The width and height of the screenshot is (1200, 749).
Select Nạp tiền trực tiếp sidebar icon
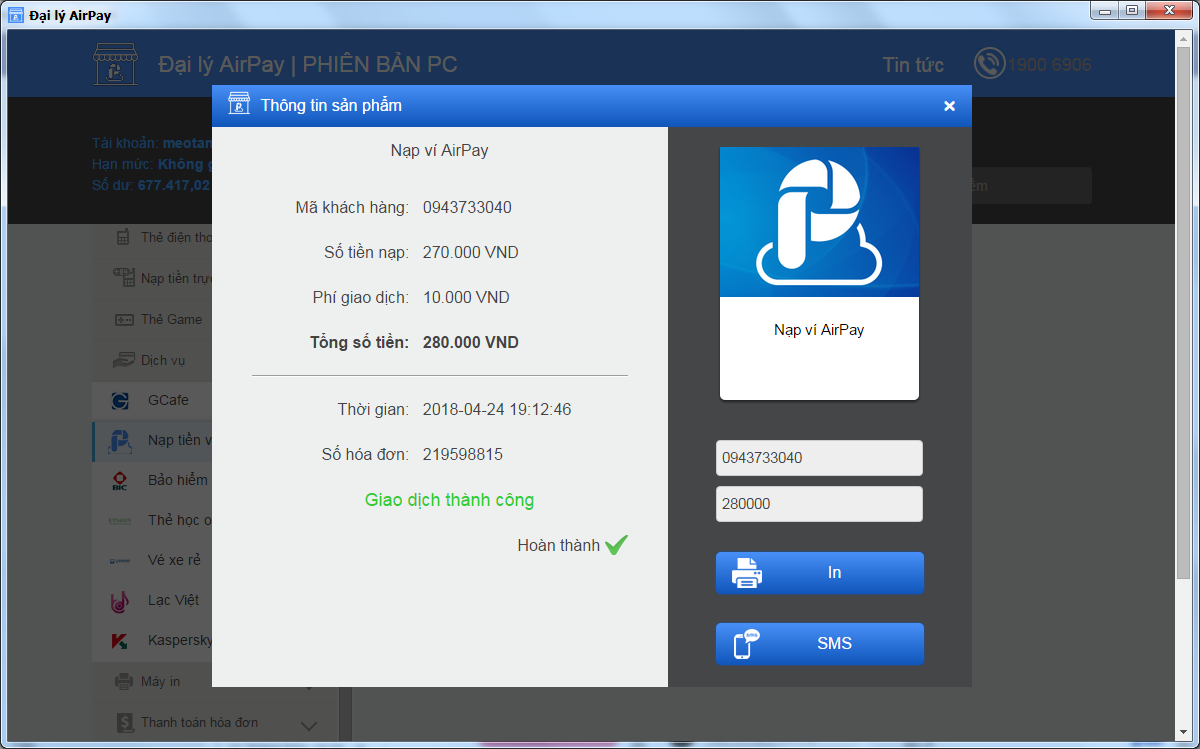124,277
